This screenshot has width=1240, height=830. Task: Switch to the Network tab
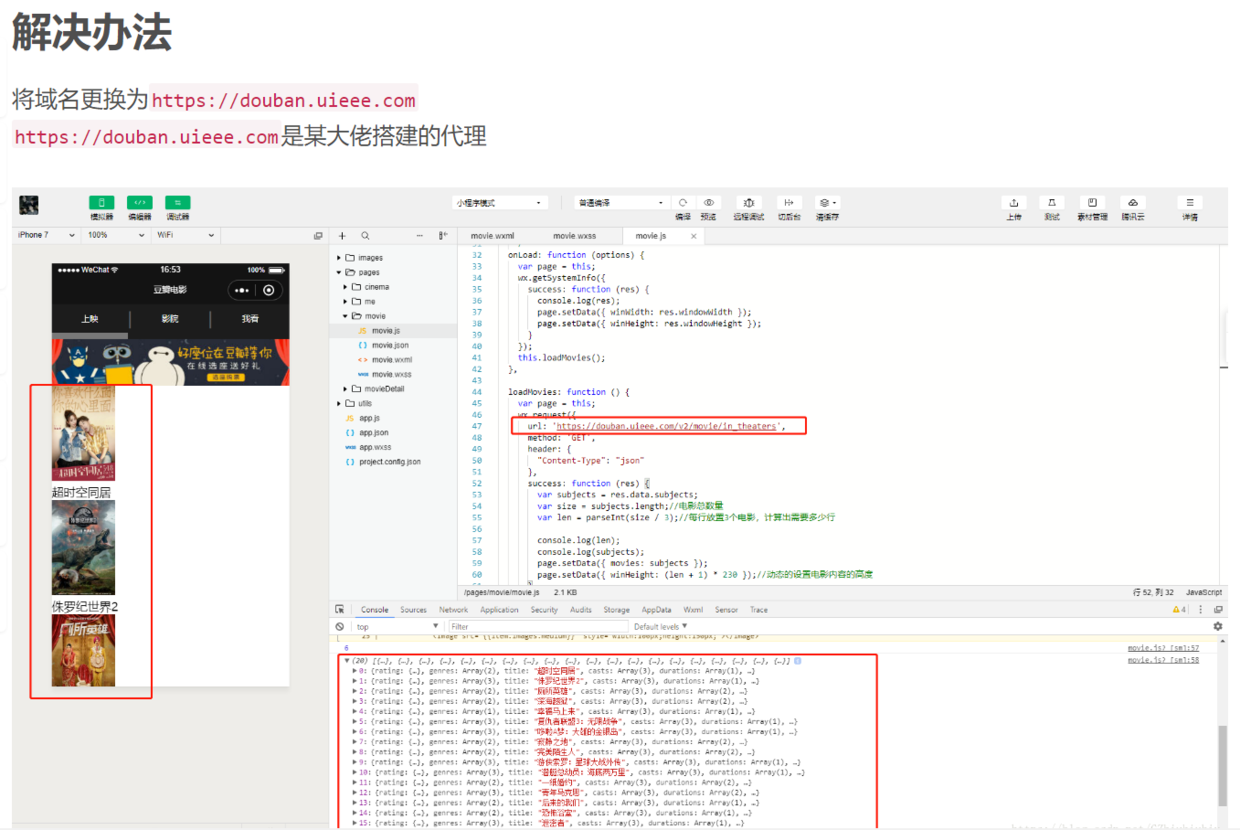click(x=453, y=609)
